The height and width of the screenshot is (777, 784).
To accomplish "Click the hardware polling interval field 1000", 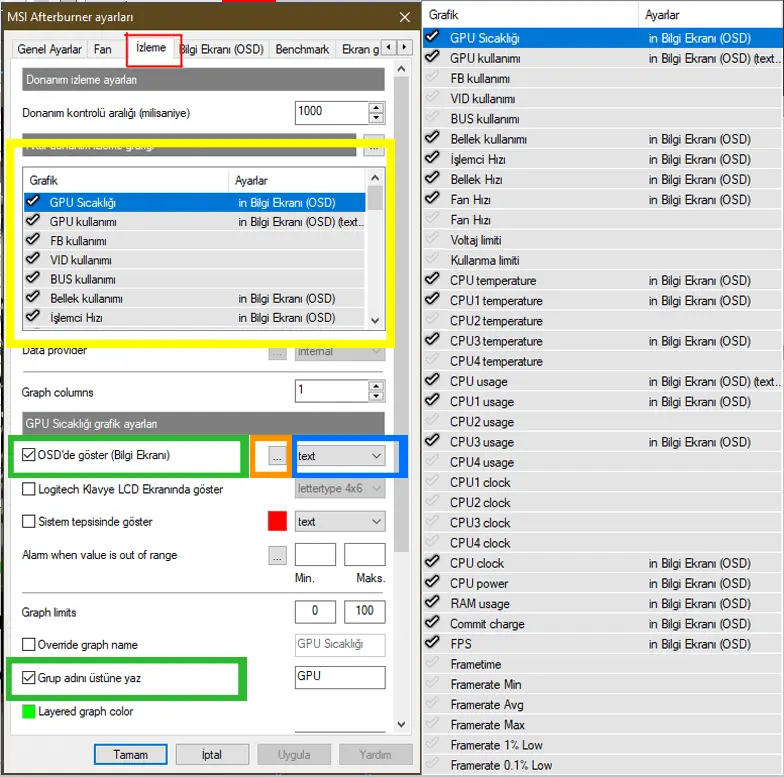I will tap(331, 112).
